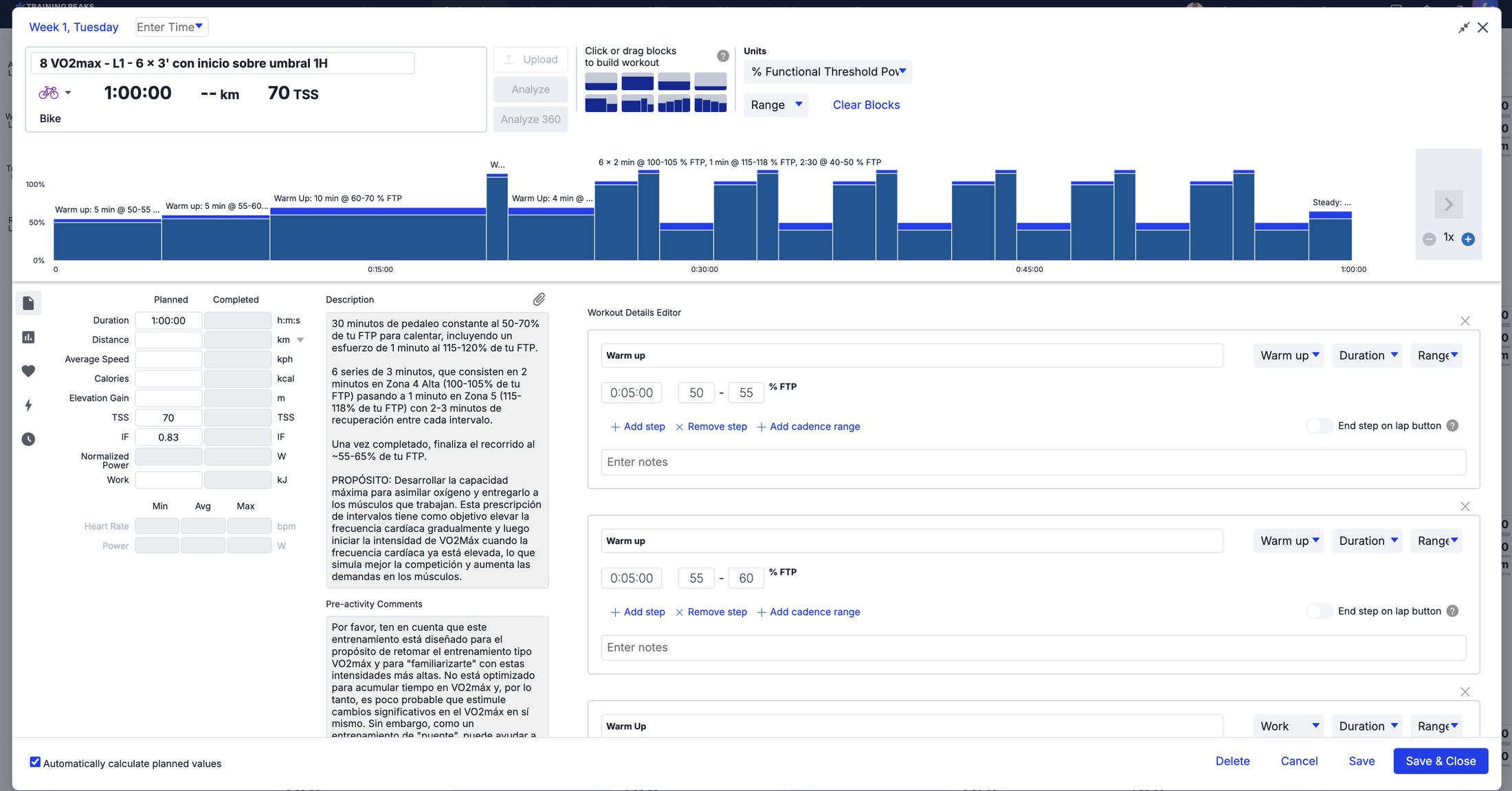The image size is (1512, 791).
Task: Add the ascending ramp-up block
Action: pos(674,103)
